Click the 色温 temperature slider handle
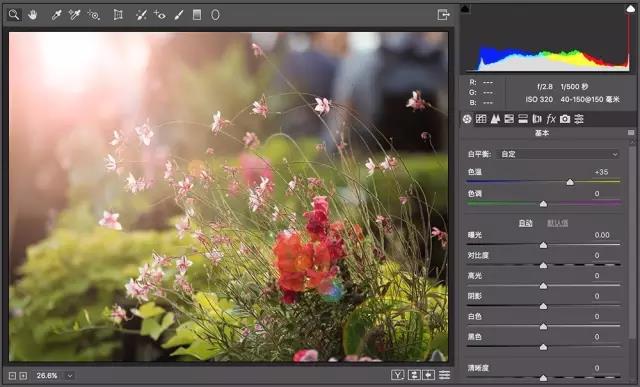640x387 pixels. [570, 182]
